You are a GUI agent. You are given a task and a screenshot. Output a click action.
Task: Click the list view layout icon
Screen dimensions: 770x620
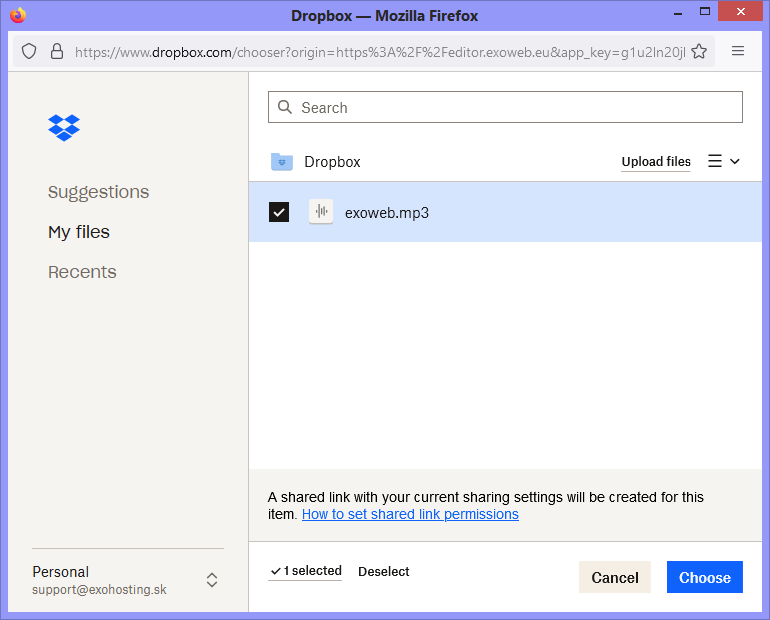coord(715,161)
